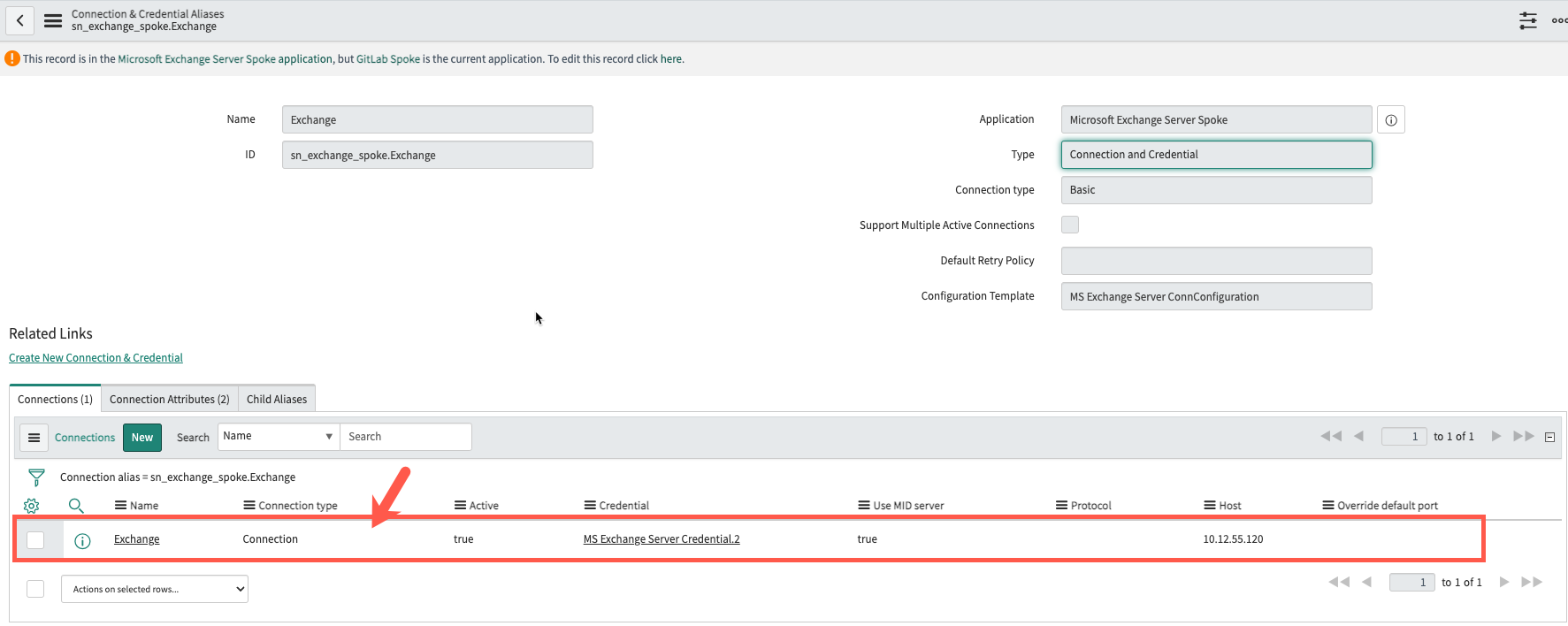
Task: Select the Exchange row checkbox
Action: 35,539
